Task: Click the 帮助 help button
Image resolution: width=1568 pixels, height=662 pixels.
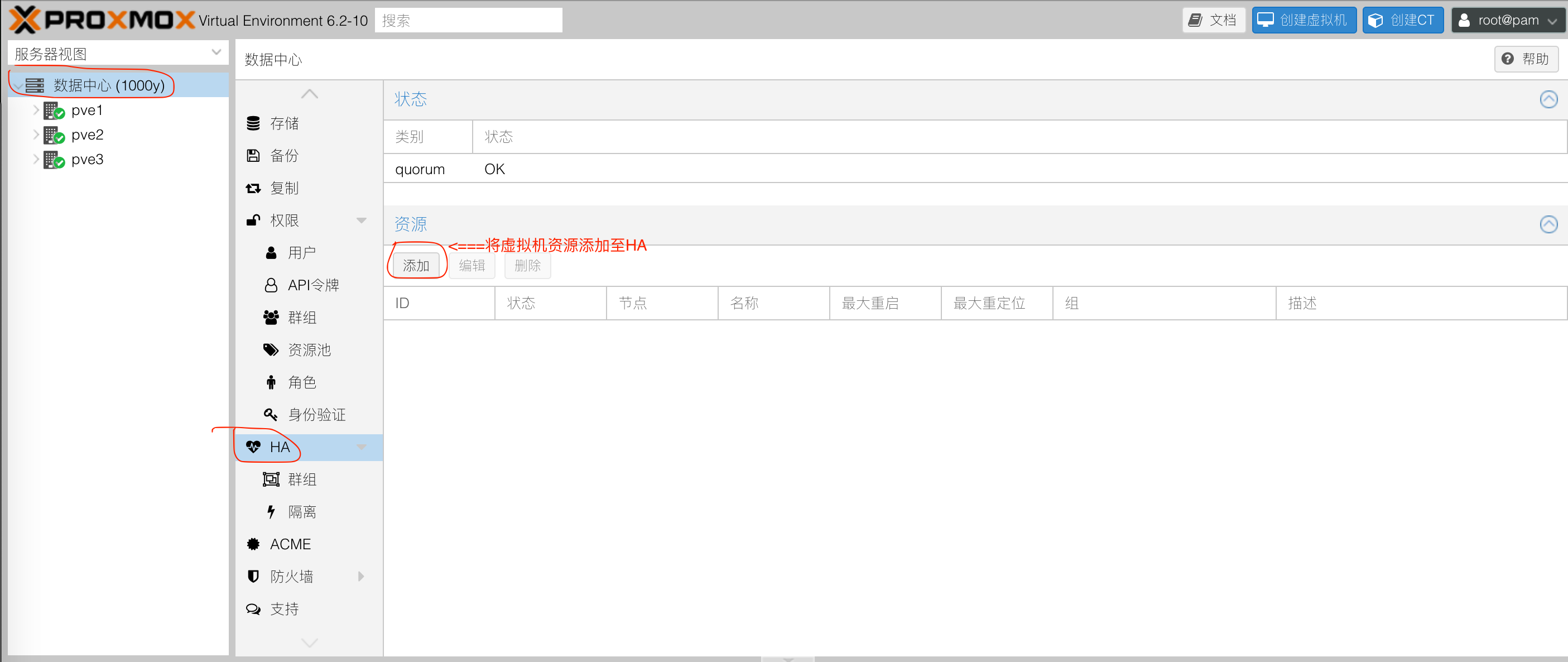Action: (x=1526, y=59)
